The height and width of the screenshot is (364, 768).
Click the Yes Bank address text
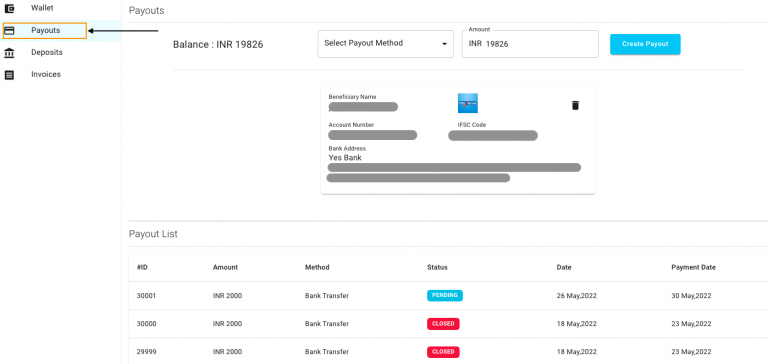pos(345,158)
